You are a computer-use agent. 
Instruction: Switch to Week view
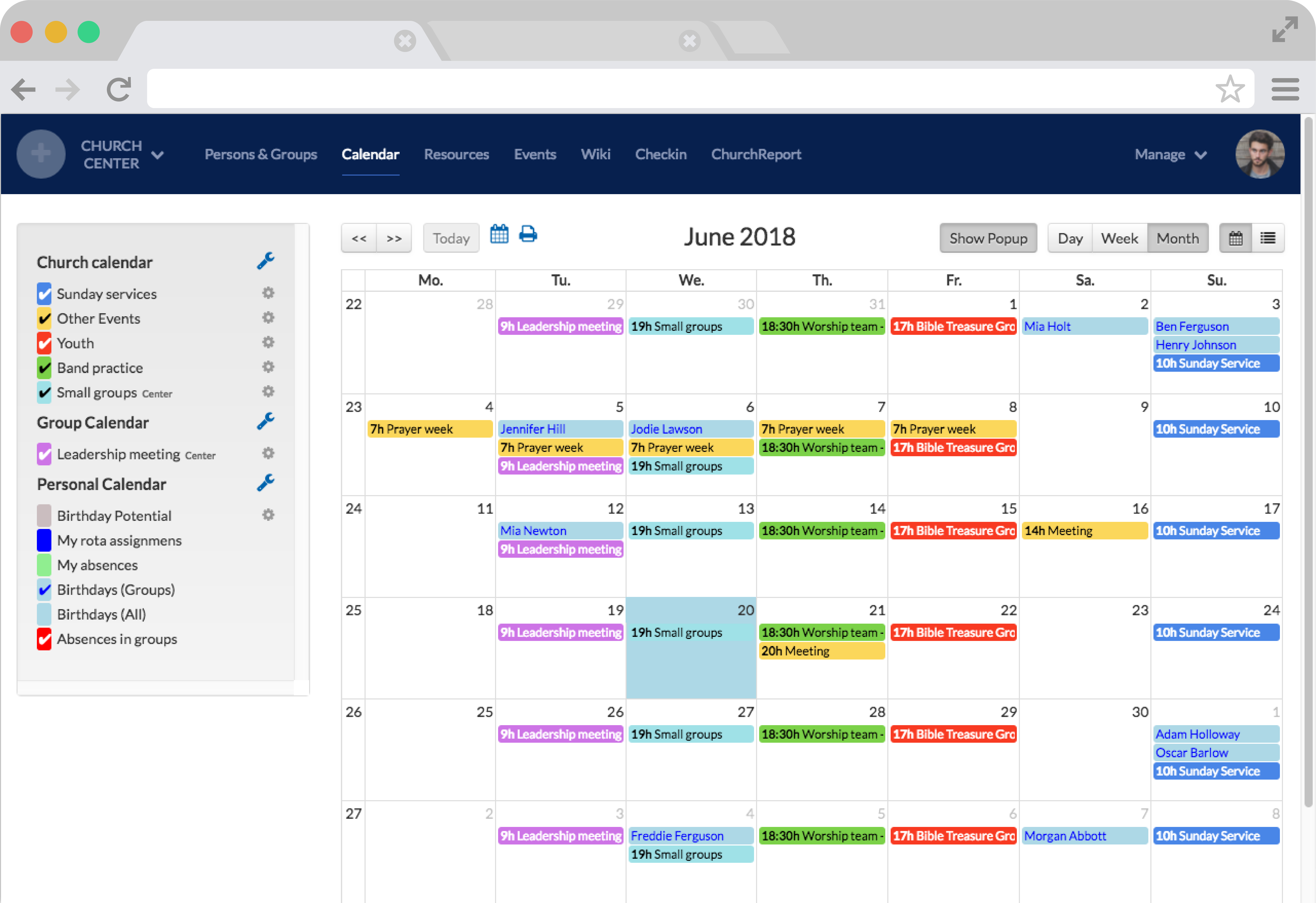pos(1120,238)
